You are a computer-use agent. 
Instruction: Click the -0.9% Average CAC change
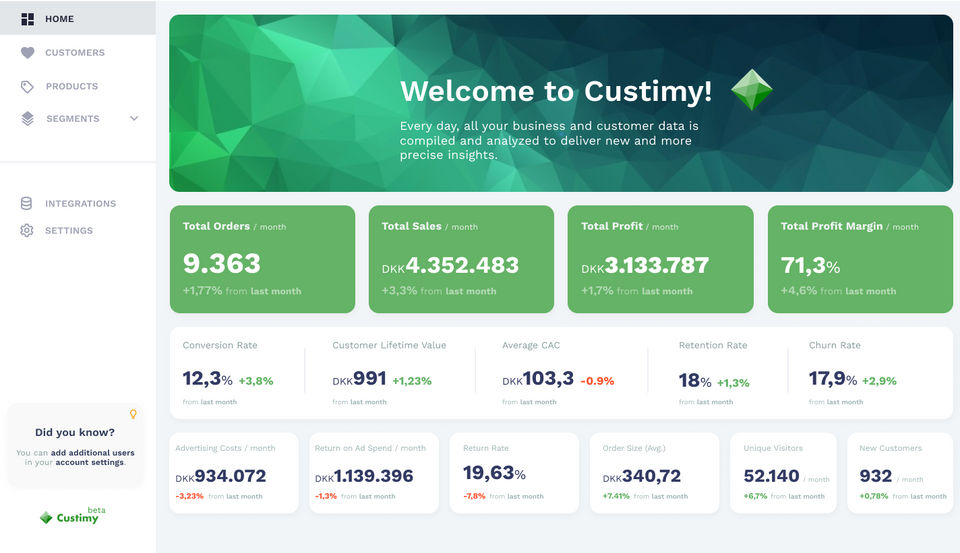(x=597, y=381)
